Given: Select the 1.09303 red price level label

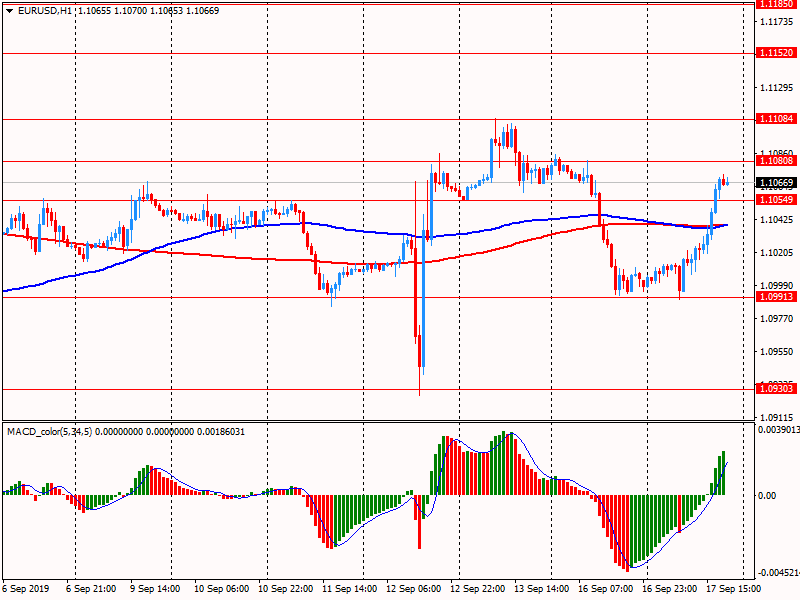Looking at the screenshot, I should 777,389.
